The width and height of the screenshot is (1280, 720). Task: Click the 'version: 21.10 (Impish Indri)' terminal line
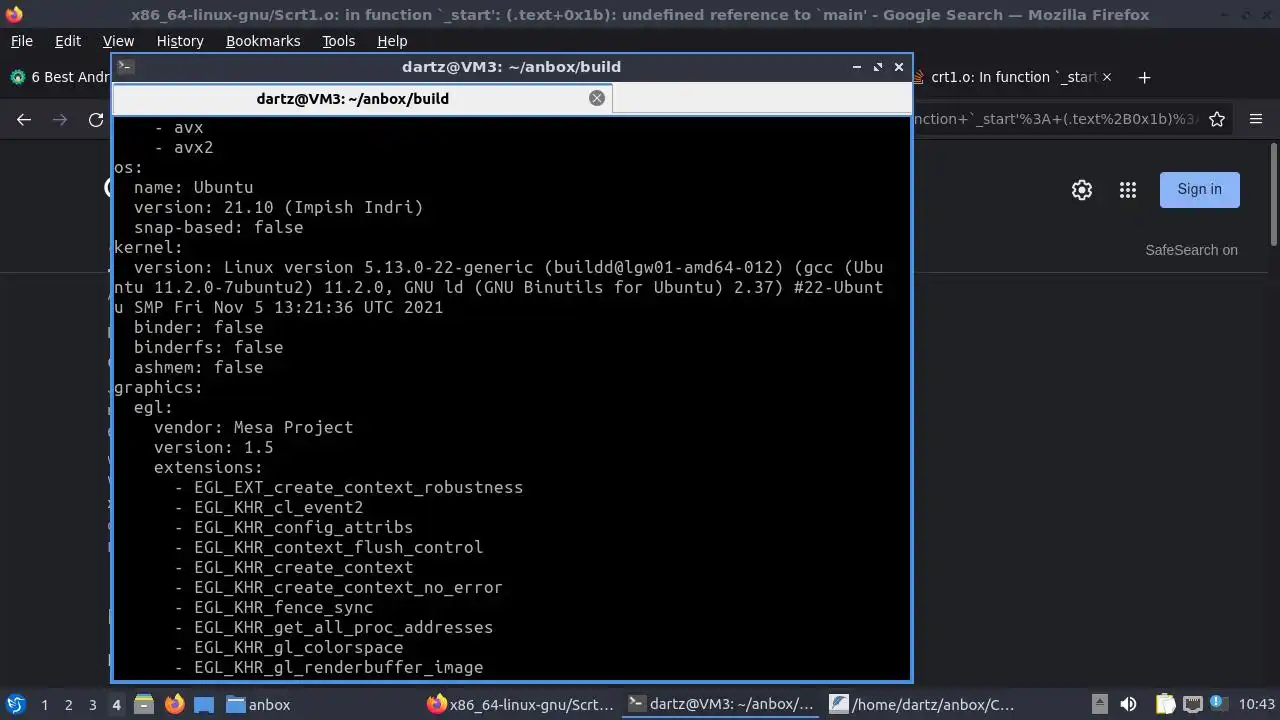[x=278, y=207]
